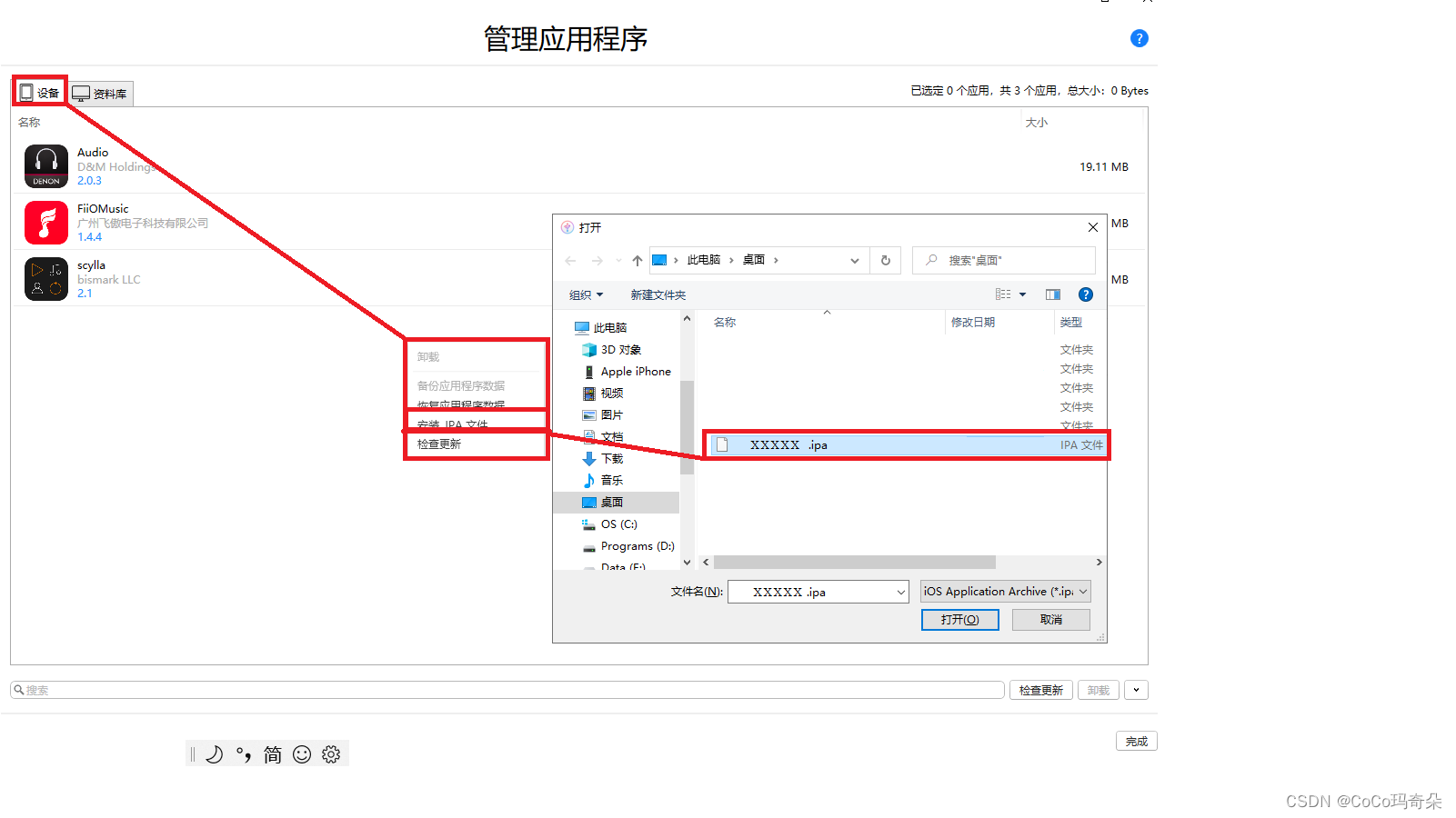Screen dimensions: 1456x818
Task: Expand the view options dropdown arrow
Action: 1023,294
